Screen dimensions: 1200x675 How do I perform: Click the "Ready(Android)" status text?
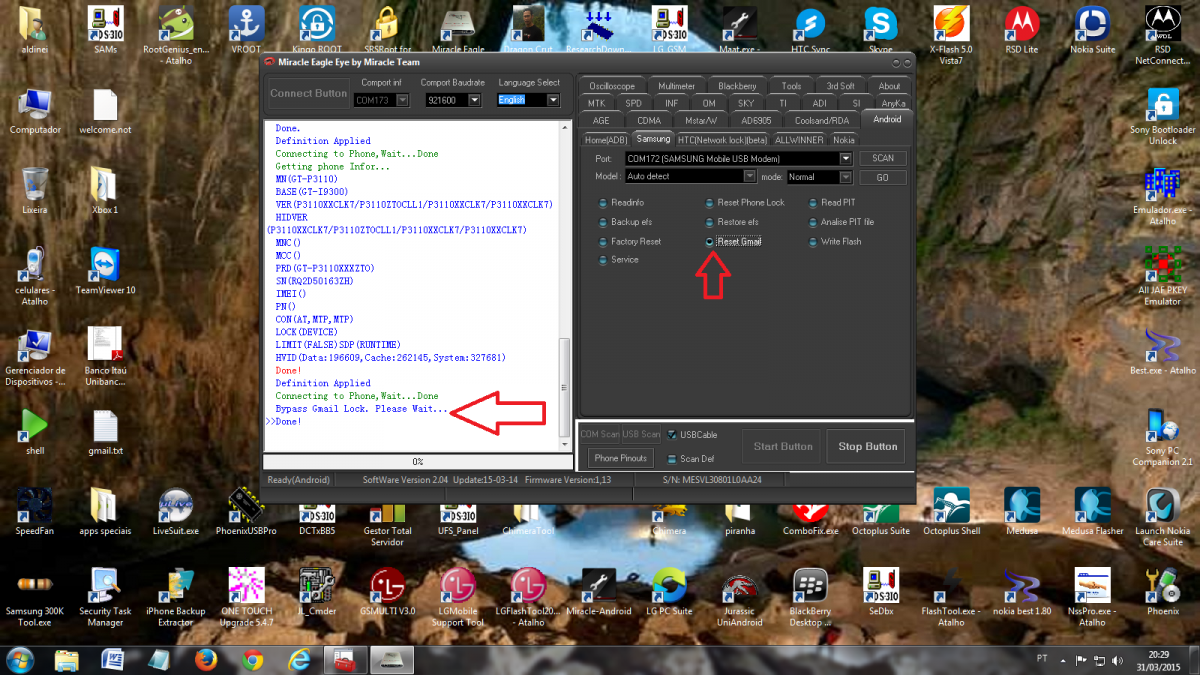pyautogui.click(x=299, y=480)
